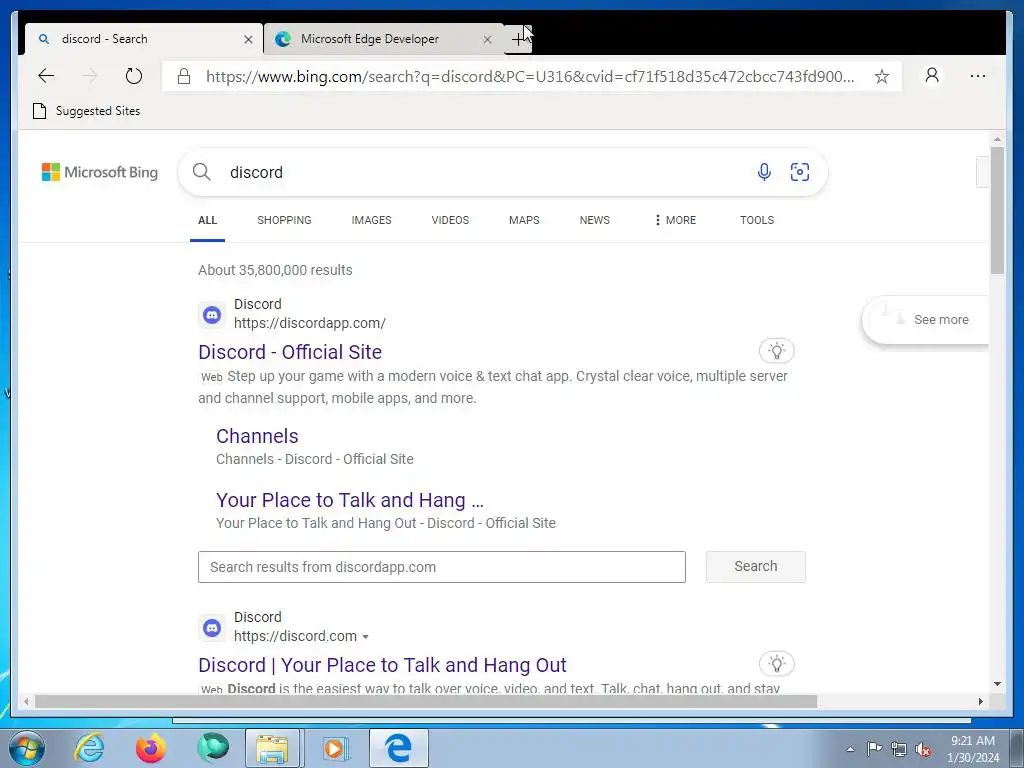This screenshot has height=768, width=1024.
Task: Open the green globe taskbar app
Action: coord(213,748)
